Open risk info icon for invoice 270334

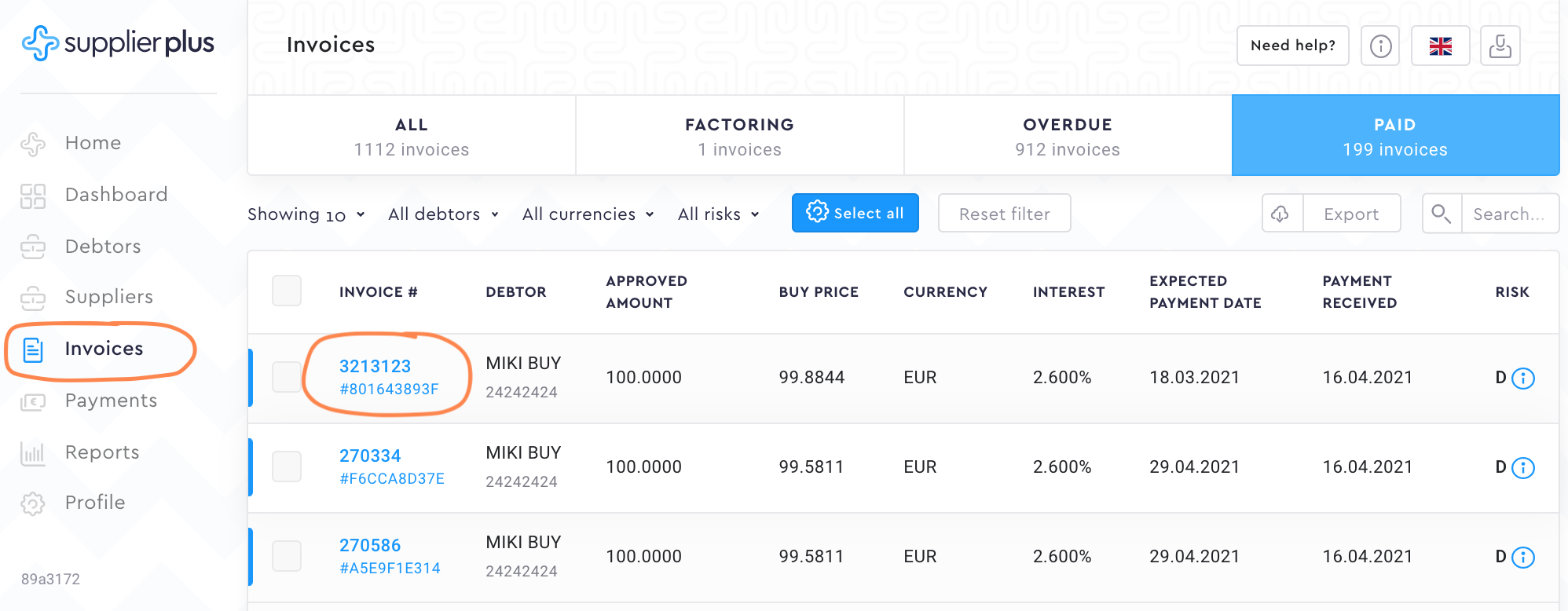1523,468
